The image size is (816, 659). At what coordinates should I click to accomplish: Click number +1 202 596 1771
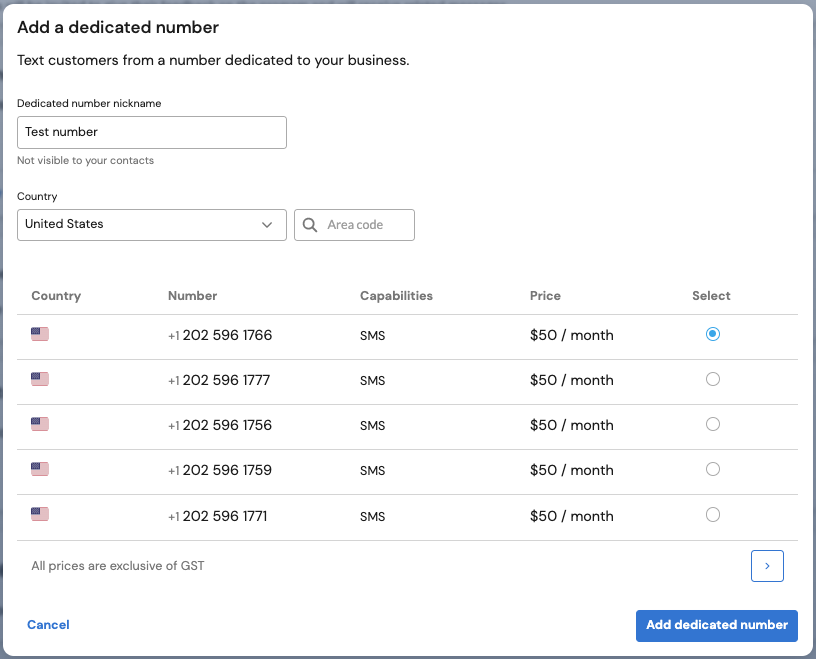tap(218, 516)
